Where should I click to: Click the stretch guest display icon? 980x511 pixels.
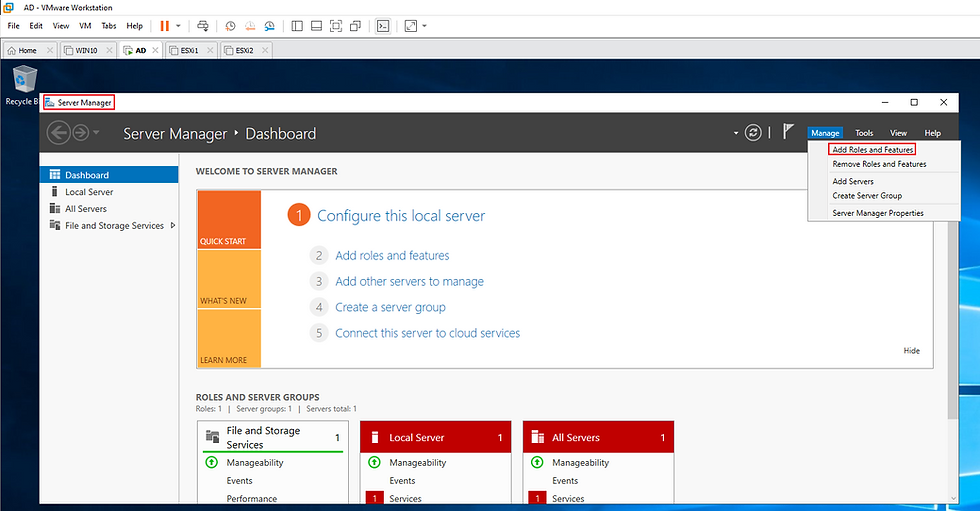pyautogui.click(x=411, y=26)
